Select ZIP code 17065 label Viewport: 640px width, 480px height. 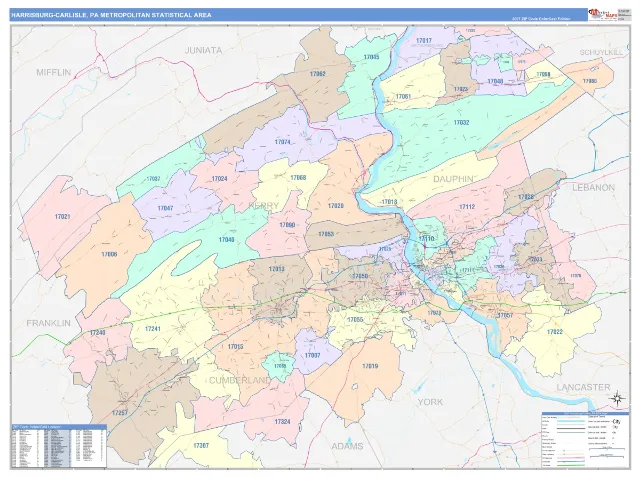pyautogui.click(x=280, y=366)
